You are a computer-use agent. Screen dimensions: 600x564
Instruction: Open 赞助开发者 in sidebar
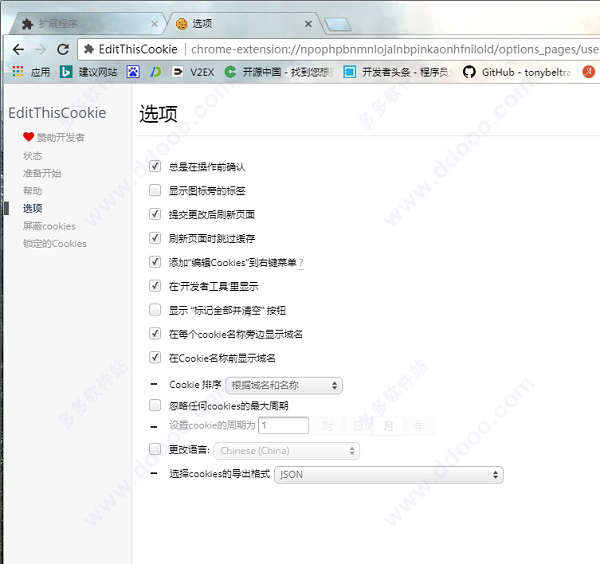pos(60,137)
